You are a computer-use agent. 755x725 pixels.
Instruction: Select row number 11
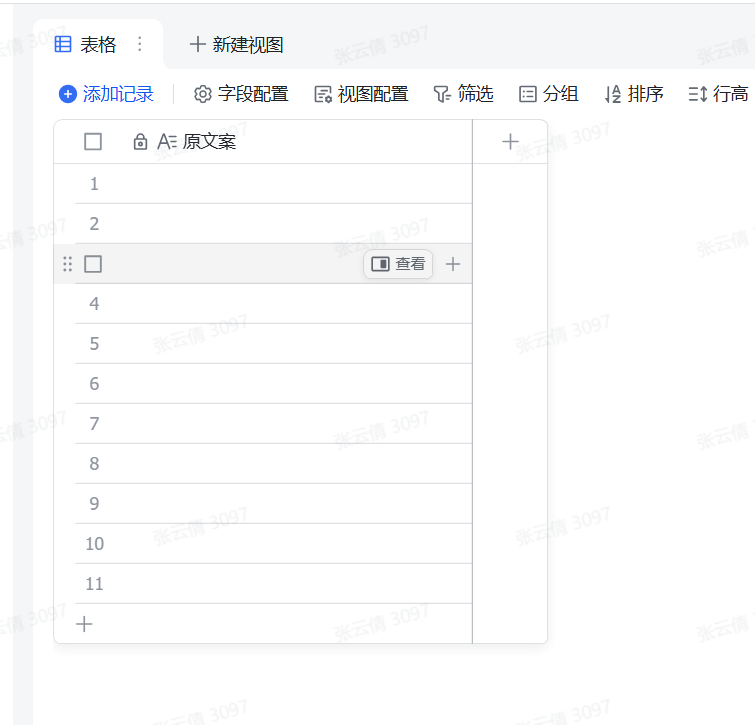pyautogui.click(x=94, y=584)
